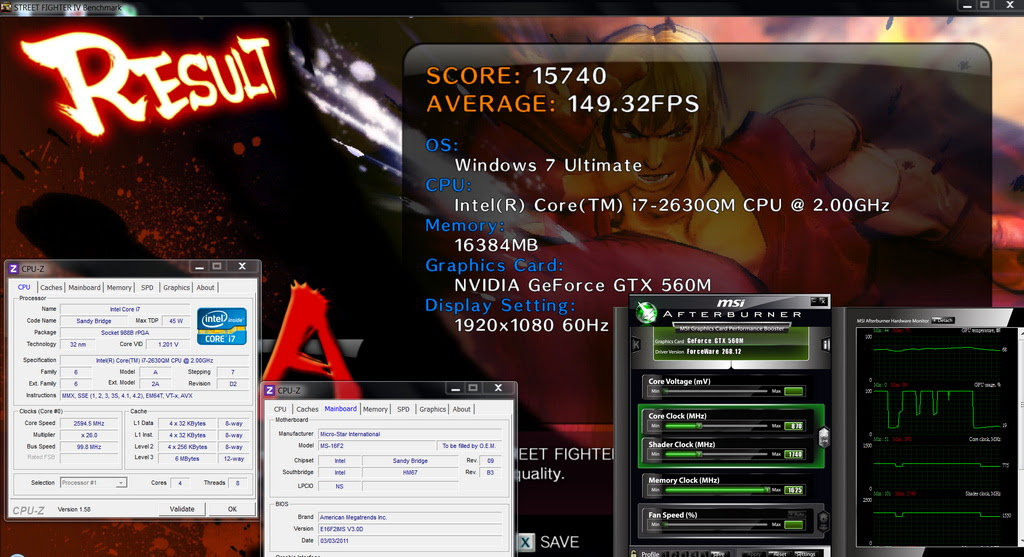Viewport: 1024px width, 557px height.
Task: Open the Processor #1 selection dropdown
Action: 93,483
